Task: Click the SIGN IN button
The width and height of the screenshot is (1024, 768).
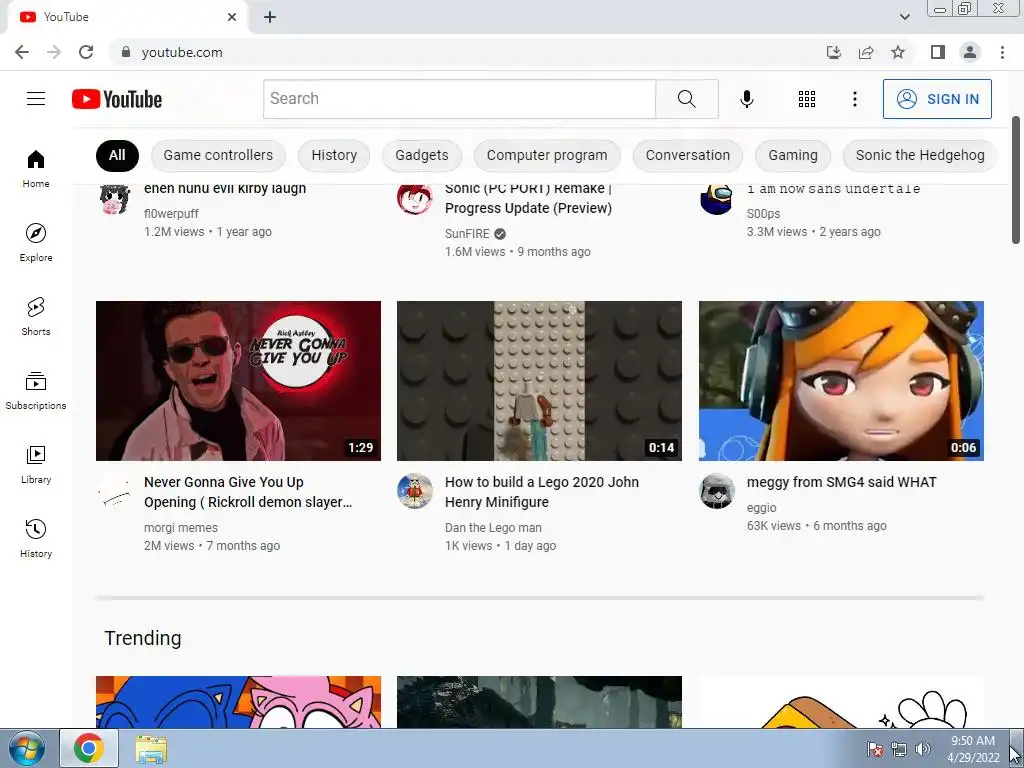Action: point(936,99)
